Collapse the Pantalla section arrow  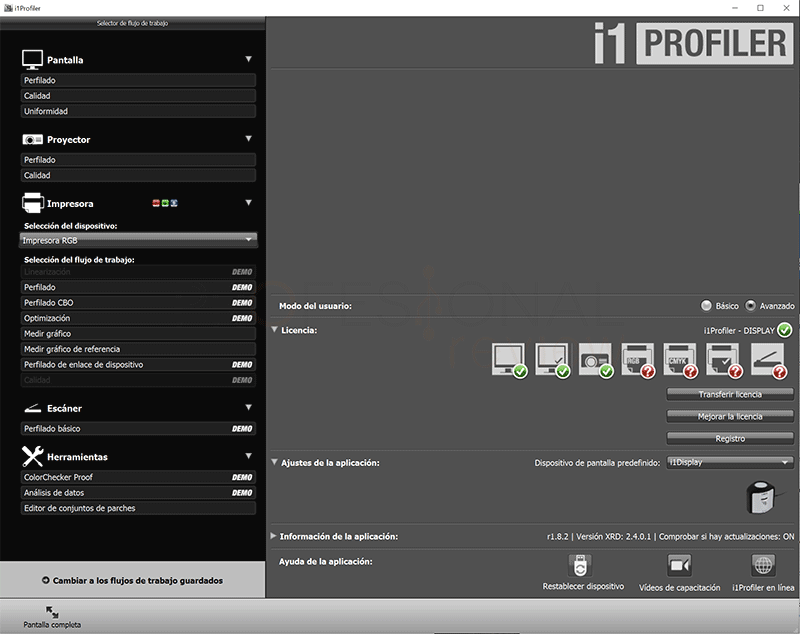click(x=248, y=59)
